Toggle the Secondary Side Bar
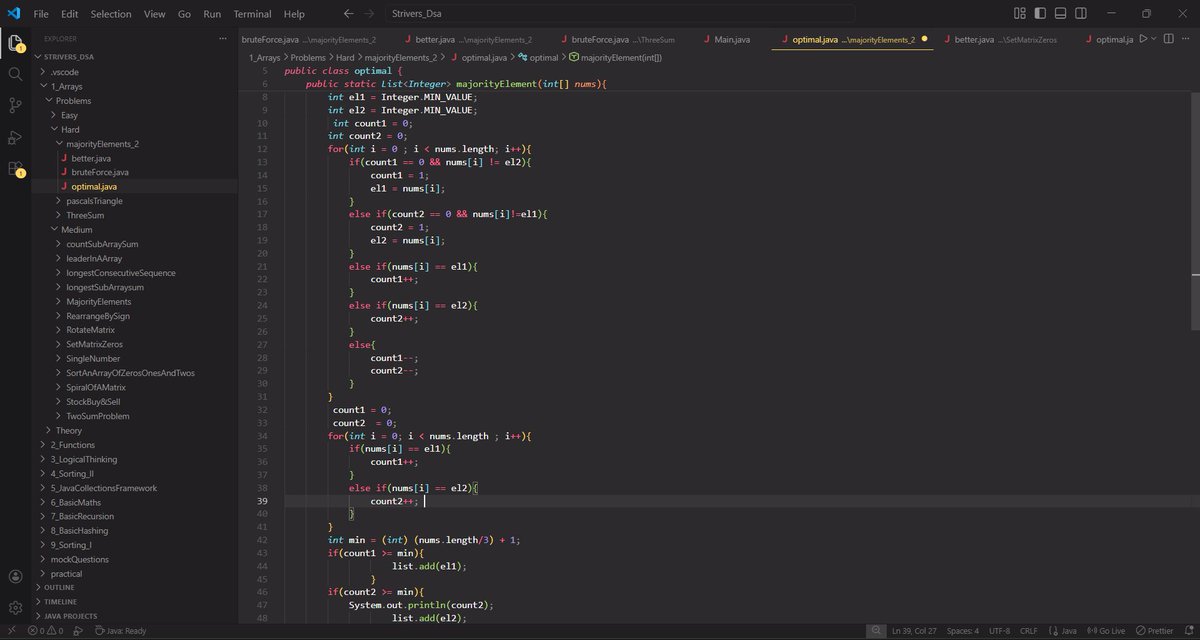 click(x=1083, y=14)
